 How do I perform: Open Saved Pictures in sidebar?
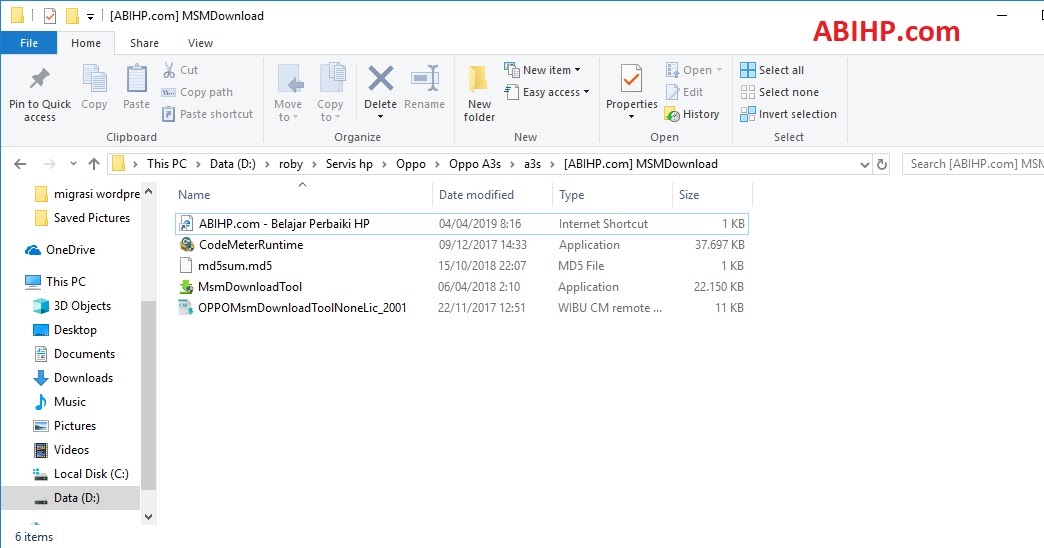81,218
